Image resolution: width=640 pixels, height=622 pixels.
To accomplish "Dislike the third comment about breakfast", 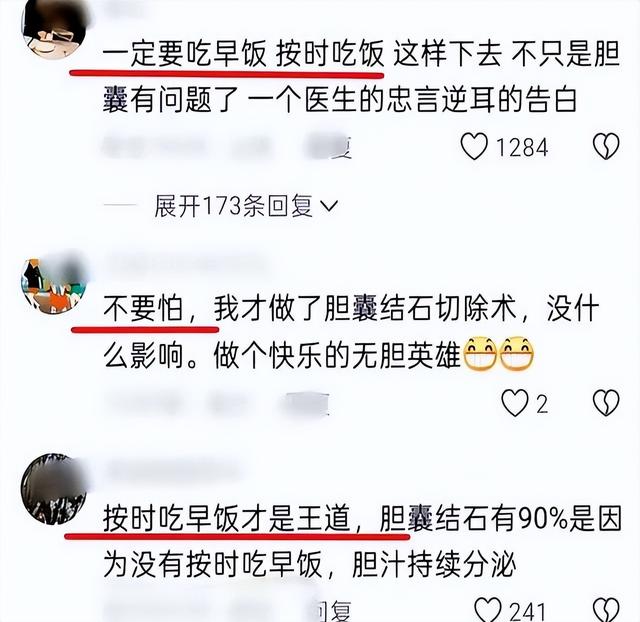I will point(606,611).
